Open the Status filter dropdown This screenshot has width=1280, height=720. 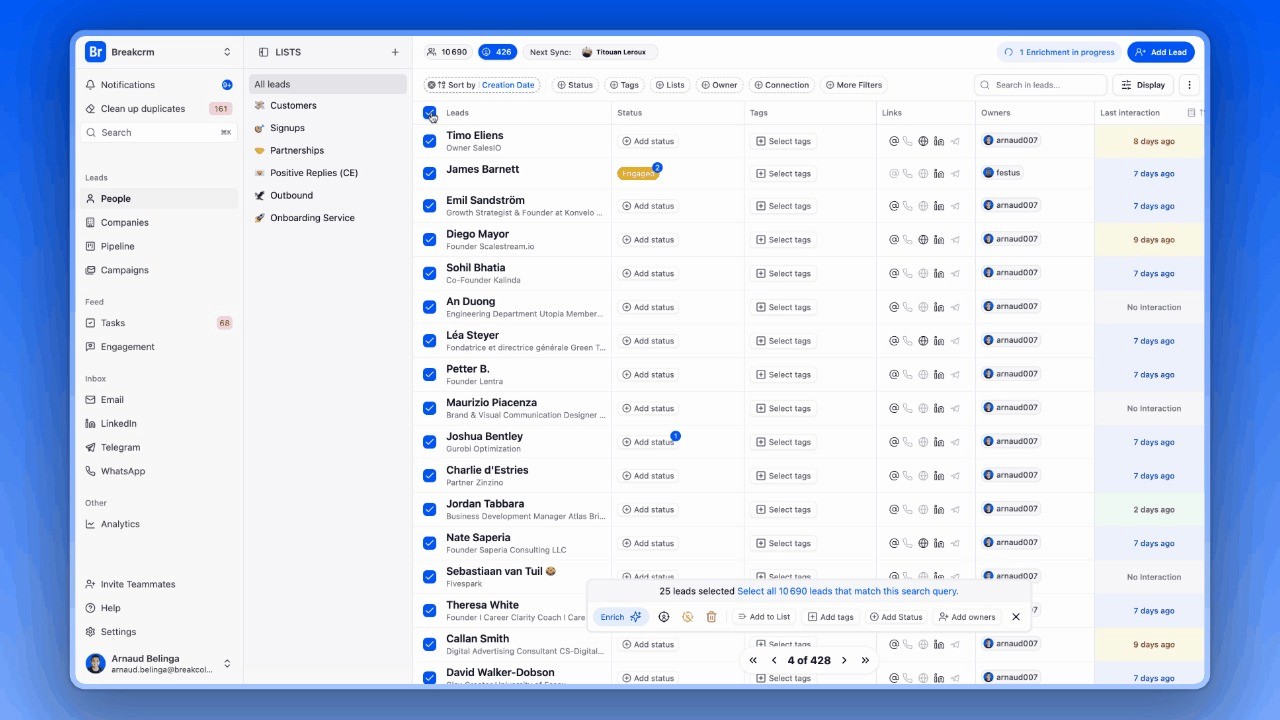(x=575, y=85)
